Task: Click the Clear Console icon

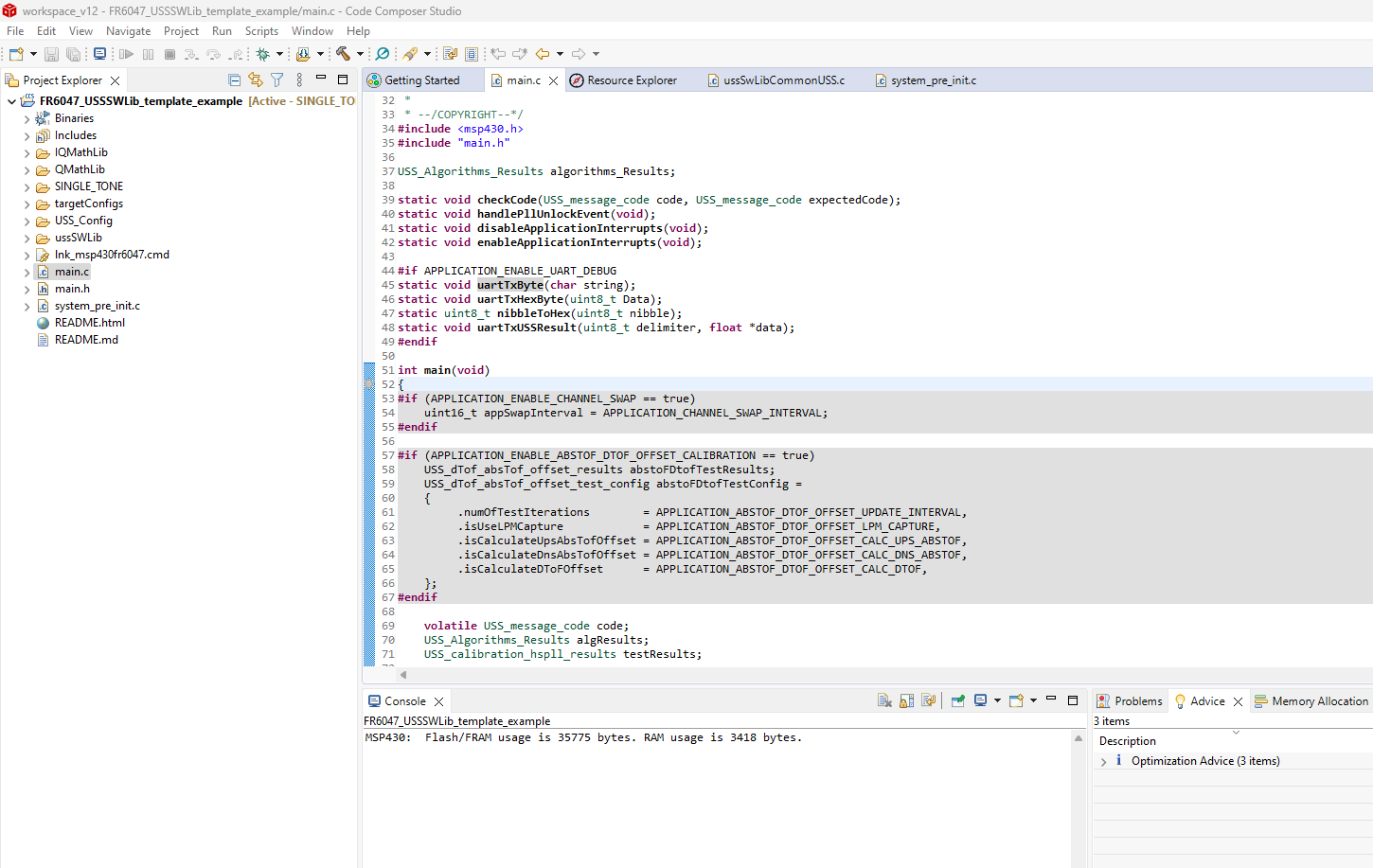Action: pos(884,701)
